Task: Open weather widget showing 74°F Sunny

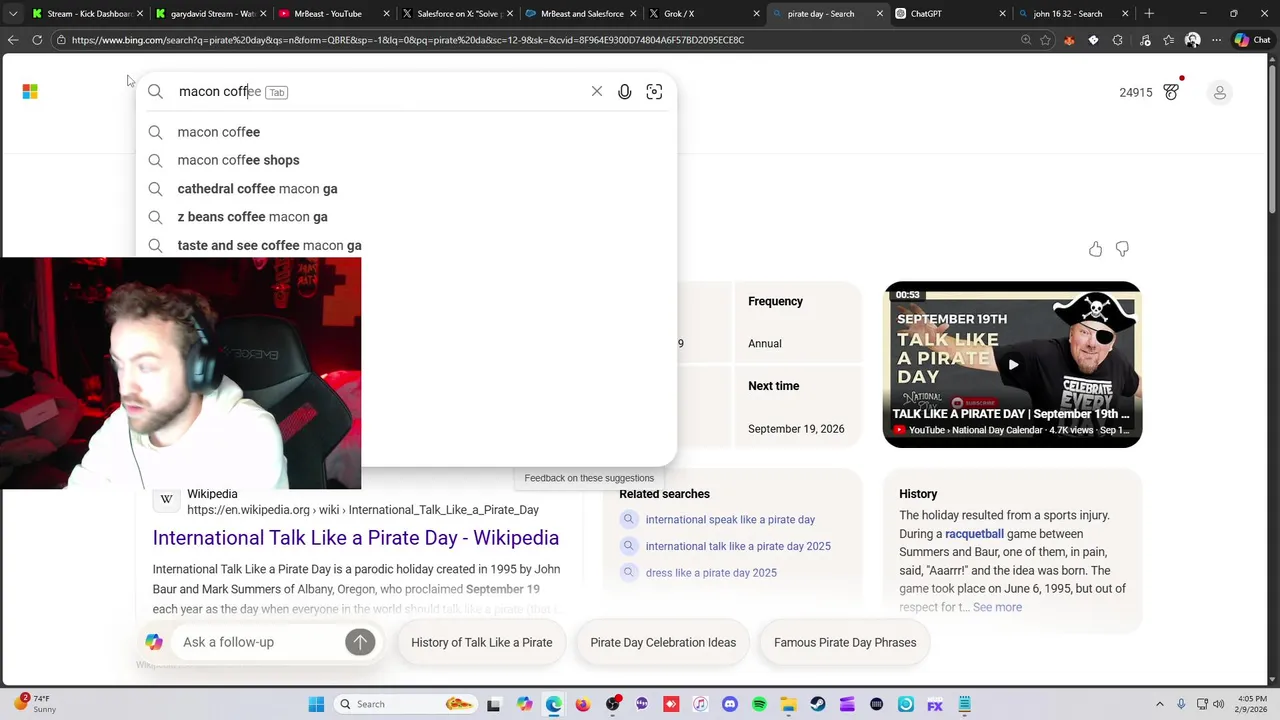Action: [35, 704]
